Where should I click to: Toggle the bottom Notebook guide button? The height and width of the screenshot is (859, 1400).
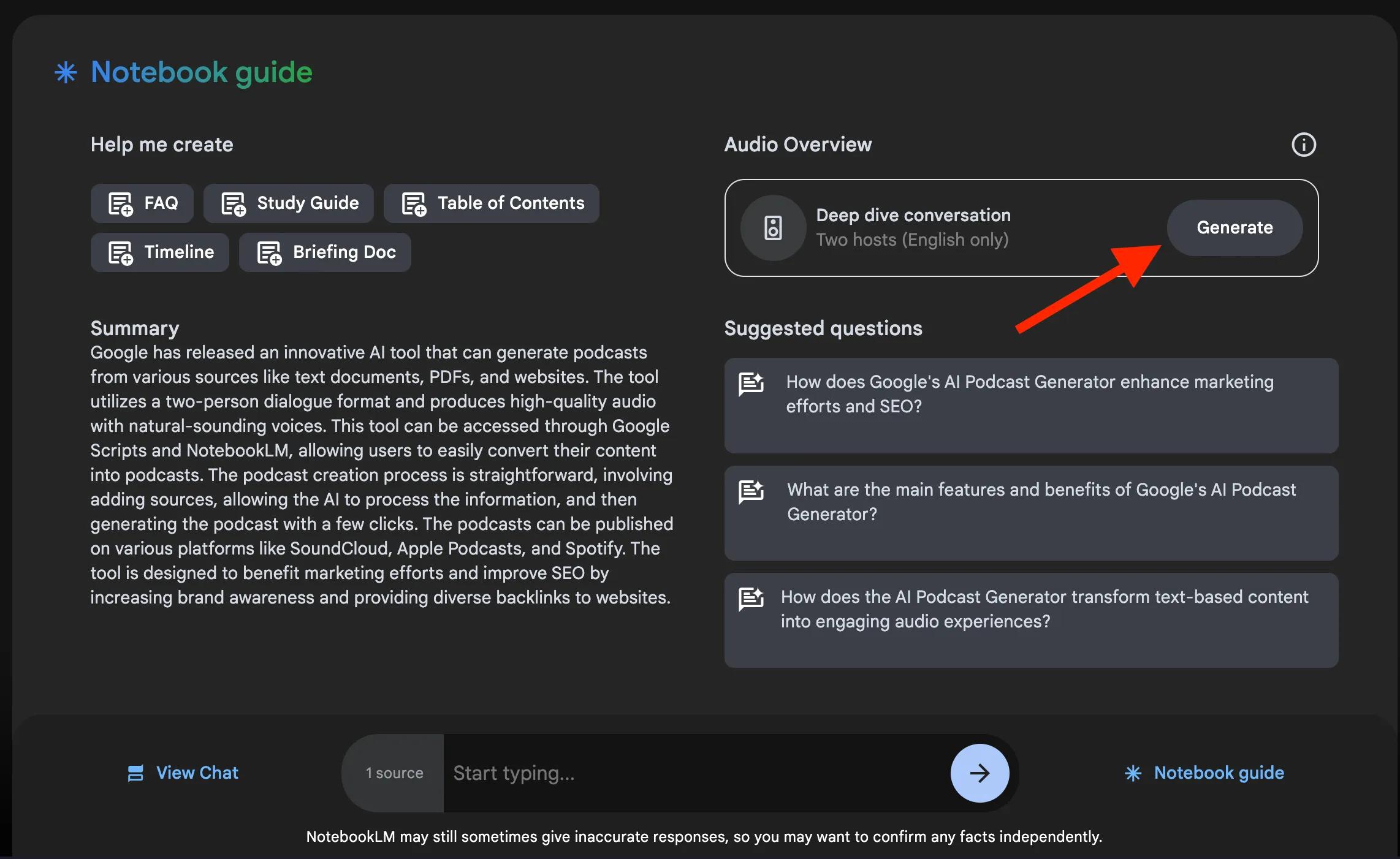pyautogui.click(x=1204, y=773)
